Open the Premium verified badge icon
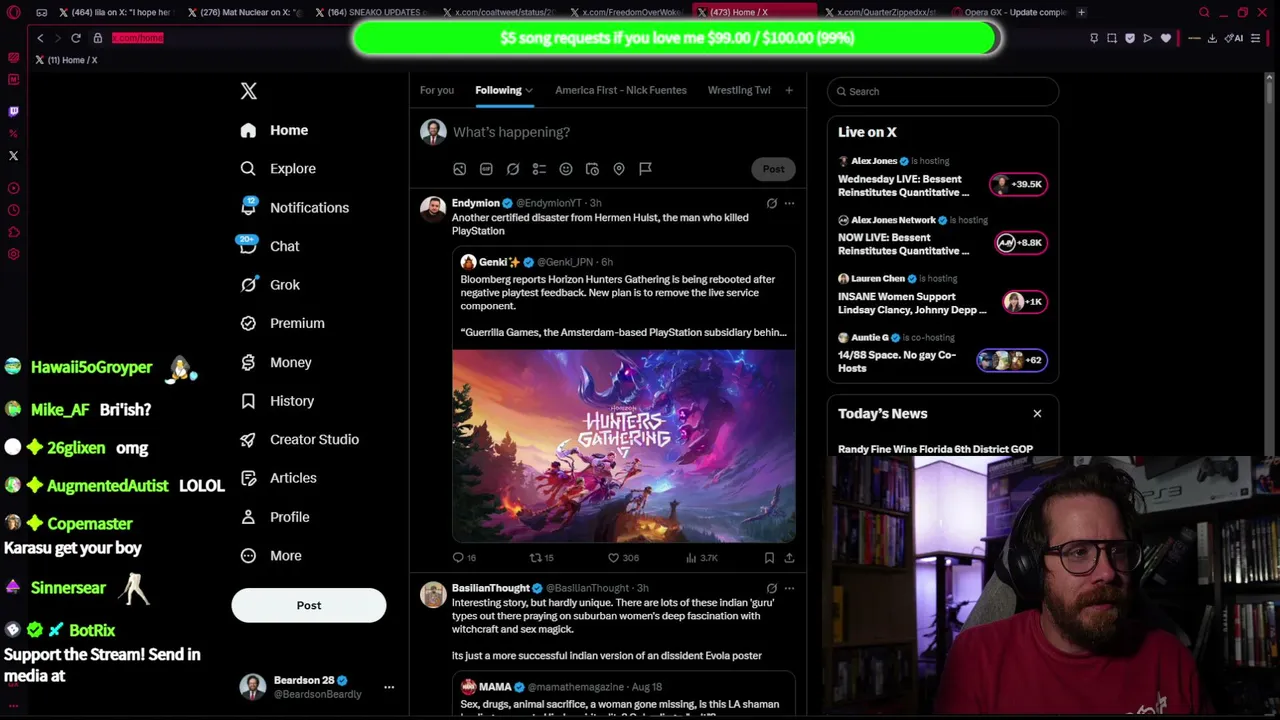The width and height of the screenshot is (1280, 720). coord(248,323)
